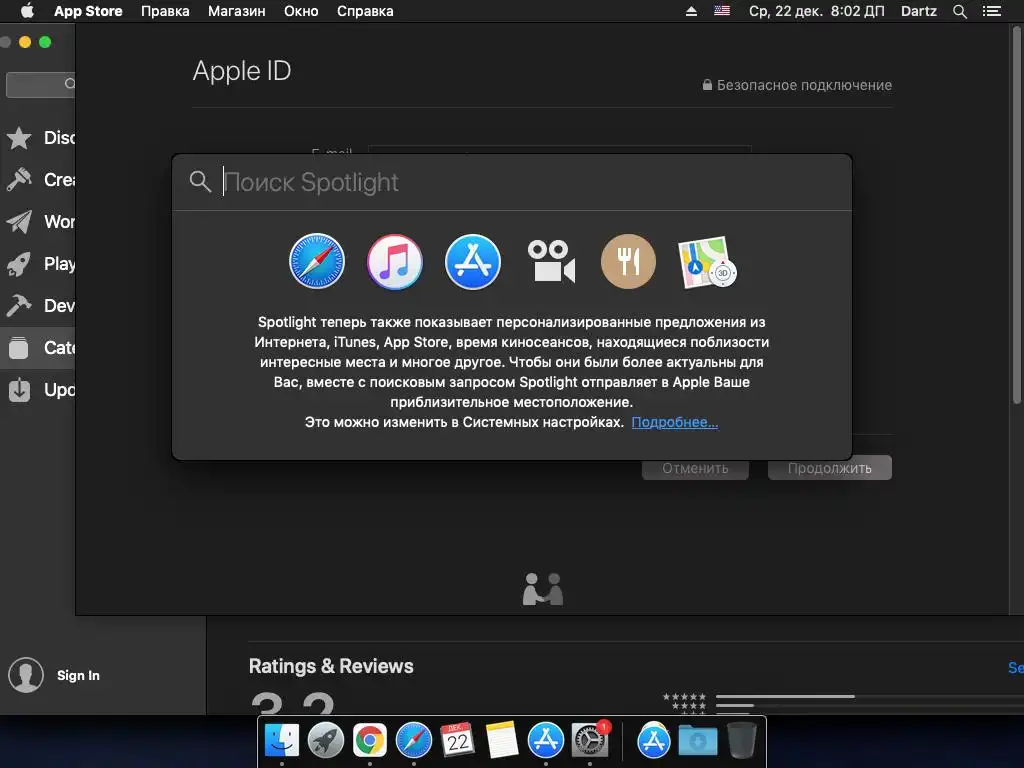Screen dimensions: 1024x768
Task: Open Google Chrome from the Dock
Action: [370, 741]
